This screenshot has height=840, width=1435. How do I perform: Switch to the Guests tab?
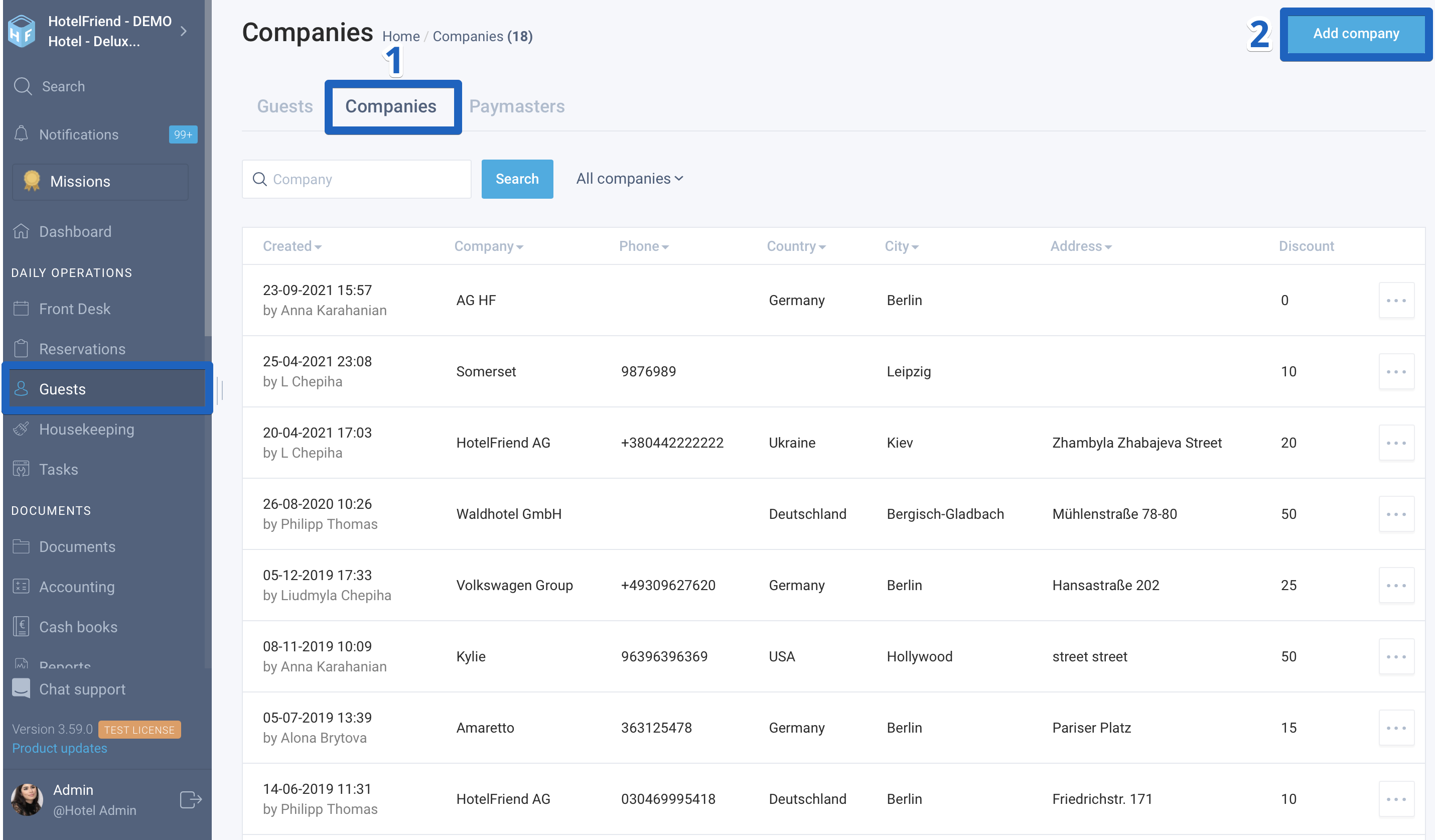pos(284,106)
